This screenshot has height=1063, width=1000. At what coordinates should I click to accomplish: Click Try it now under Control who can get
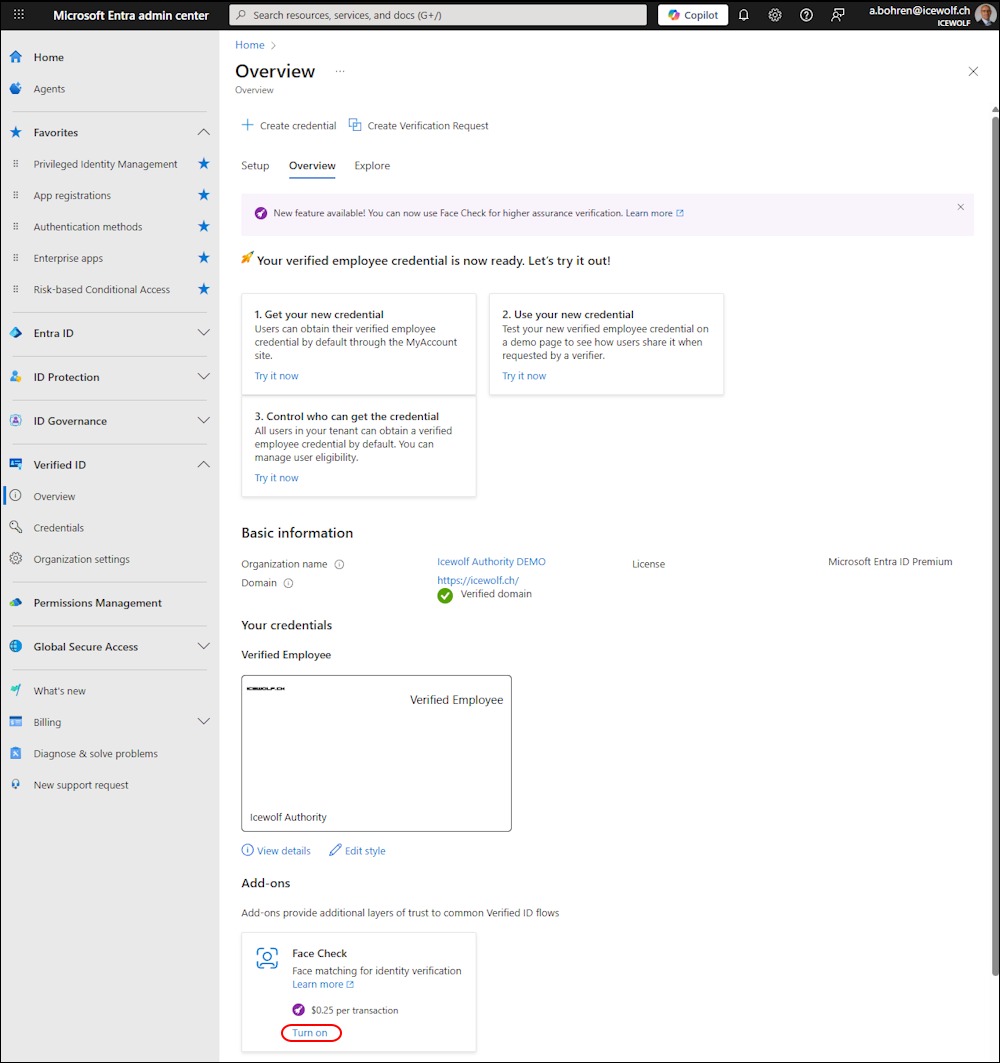tap(276, 478)
